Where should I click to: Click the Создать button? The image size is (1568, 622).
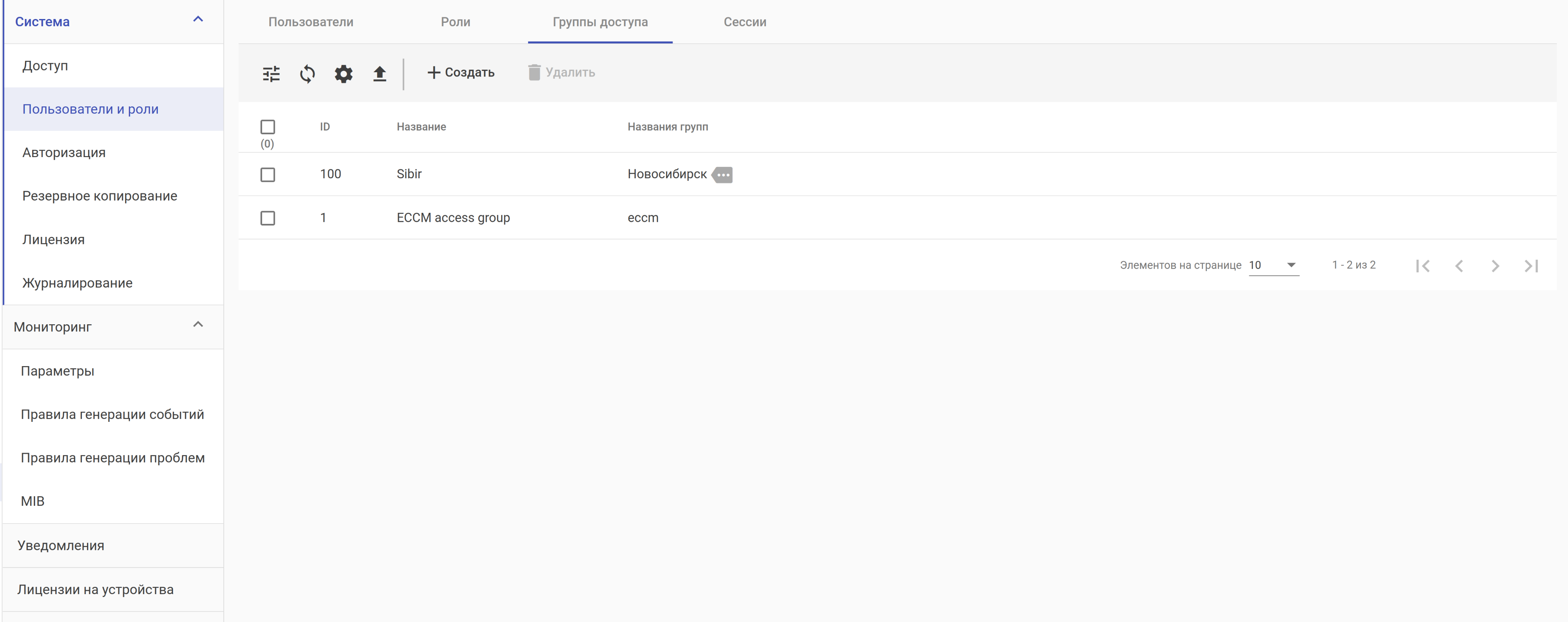(461, 73)
